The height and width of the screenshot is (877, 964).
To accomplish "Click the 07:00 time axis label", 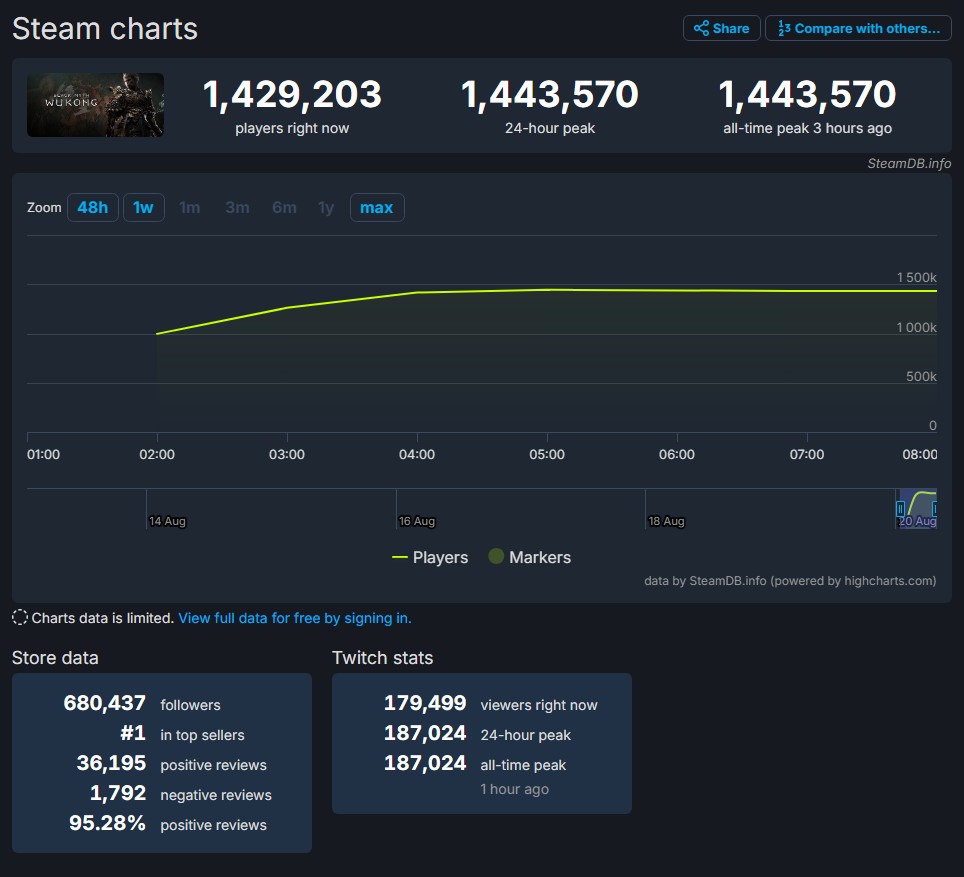I will [807, 454].
